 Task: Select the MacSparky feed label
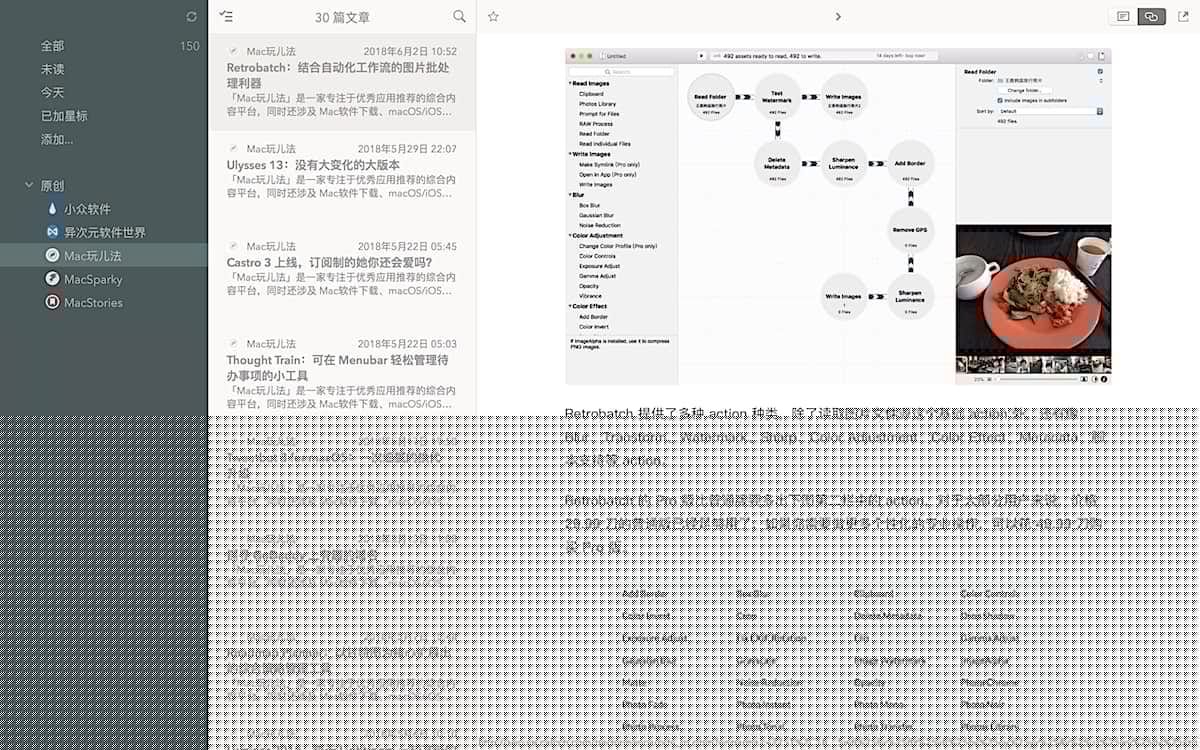point(93,279)
